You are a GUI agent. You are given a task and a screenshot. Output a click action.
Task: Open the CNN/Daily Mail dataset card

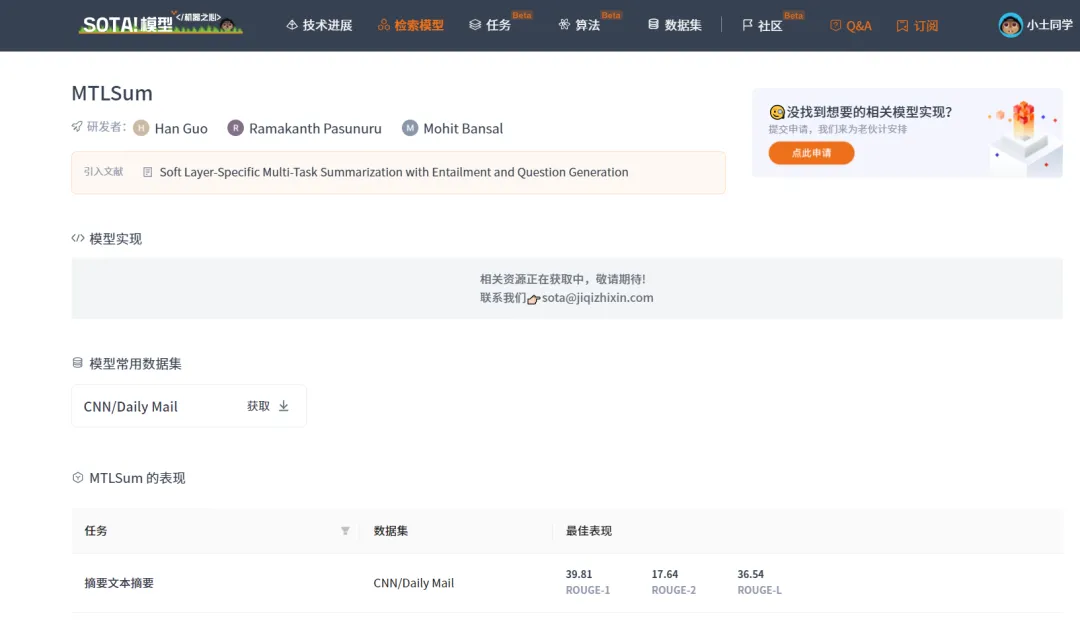click(x=189, y=406)
